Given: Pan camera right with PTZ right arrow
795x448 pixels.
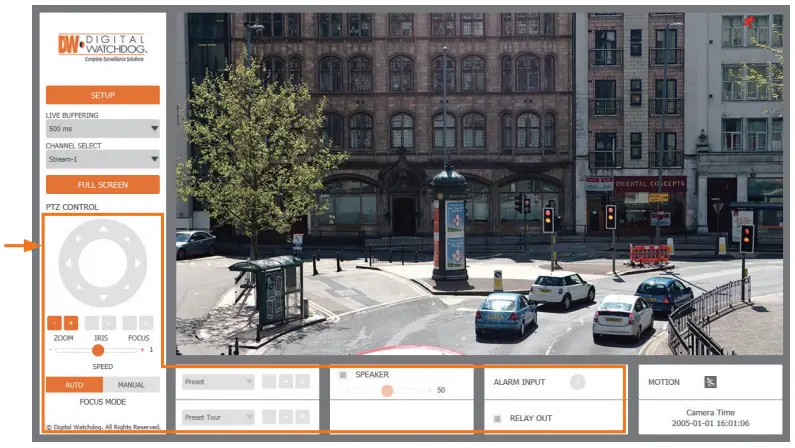Looking at the screenshot, I should tap(137, 264).
